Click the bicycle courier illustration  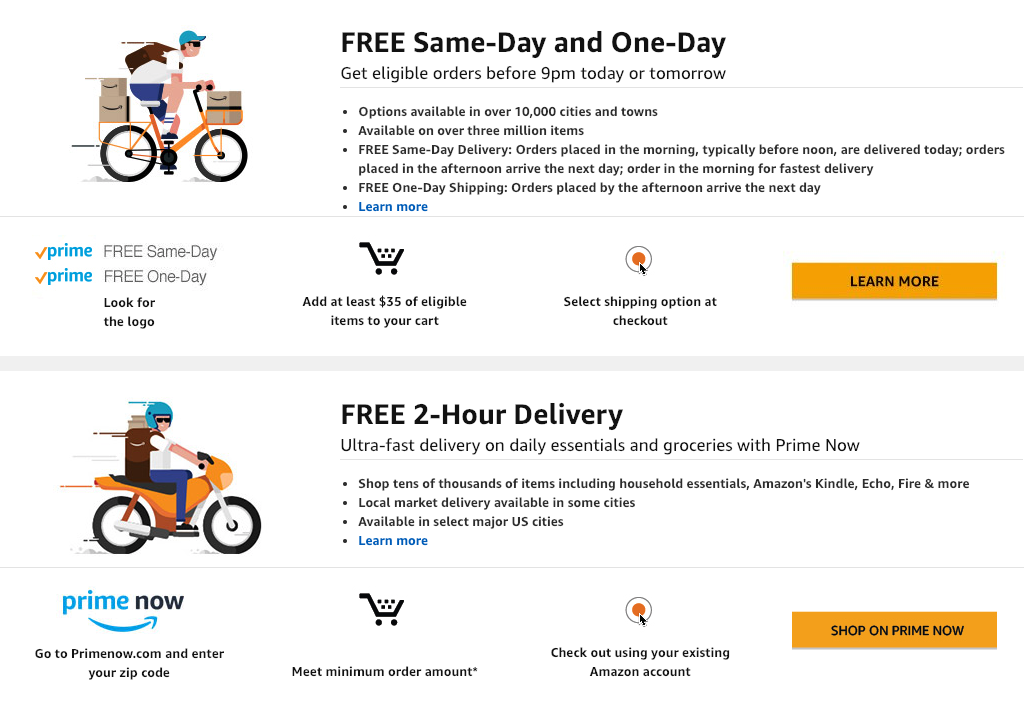[160, 107]
